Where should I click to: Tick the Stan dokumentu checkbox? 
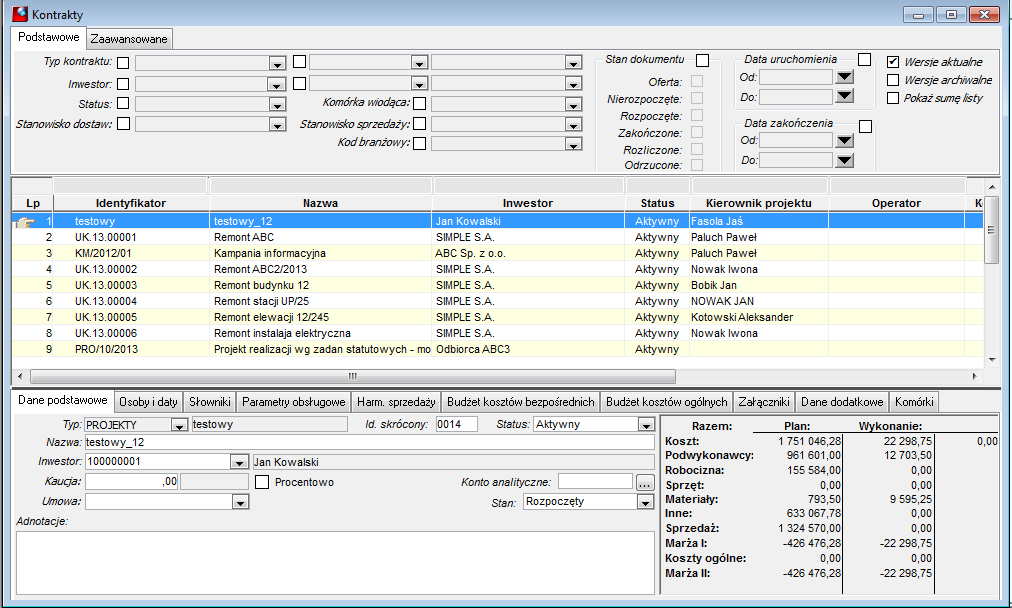[703, 61]
